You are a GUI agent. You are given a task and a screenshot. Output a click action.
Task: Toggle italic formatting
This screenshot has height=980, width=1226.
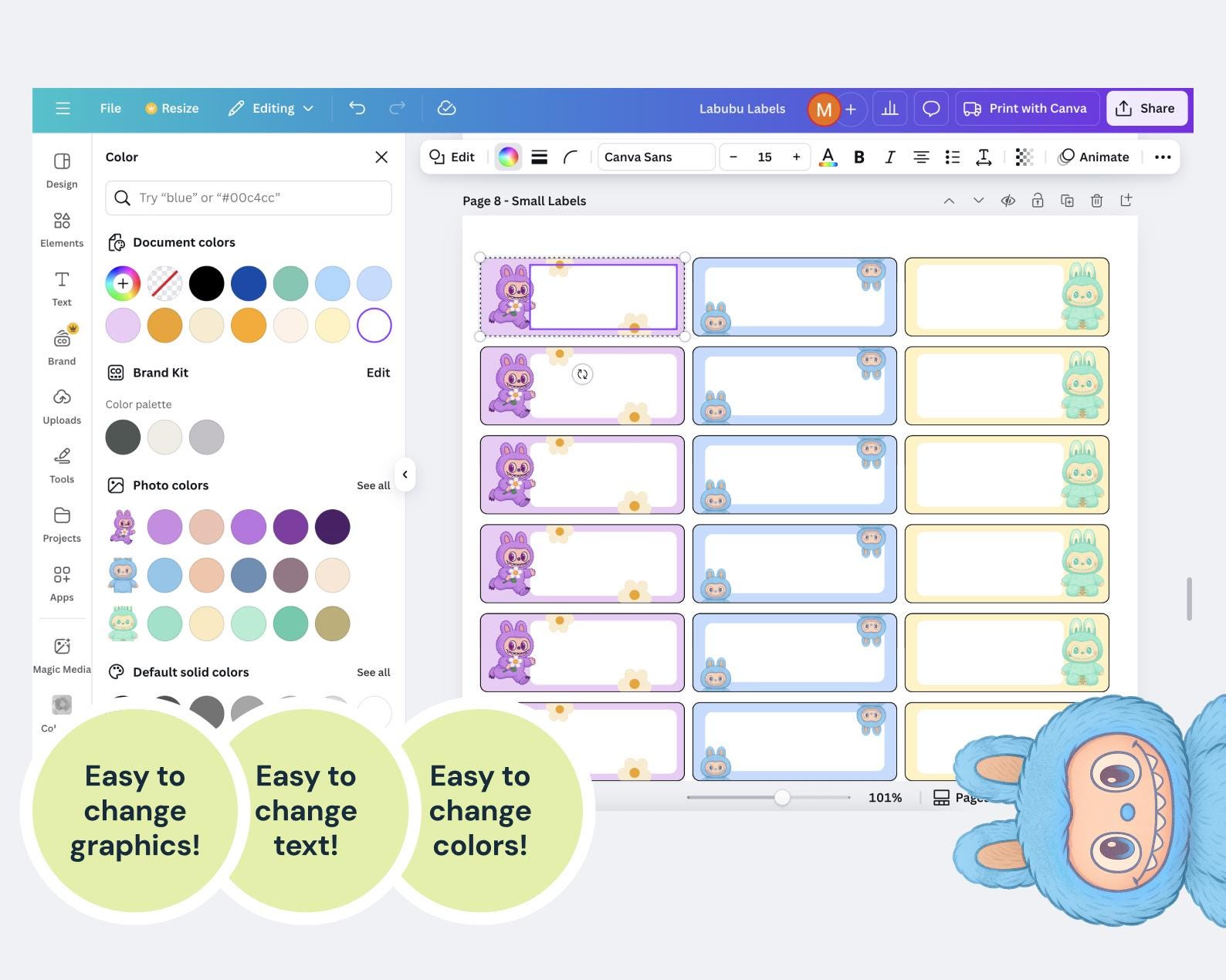(889, 157)
